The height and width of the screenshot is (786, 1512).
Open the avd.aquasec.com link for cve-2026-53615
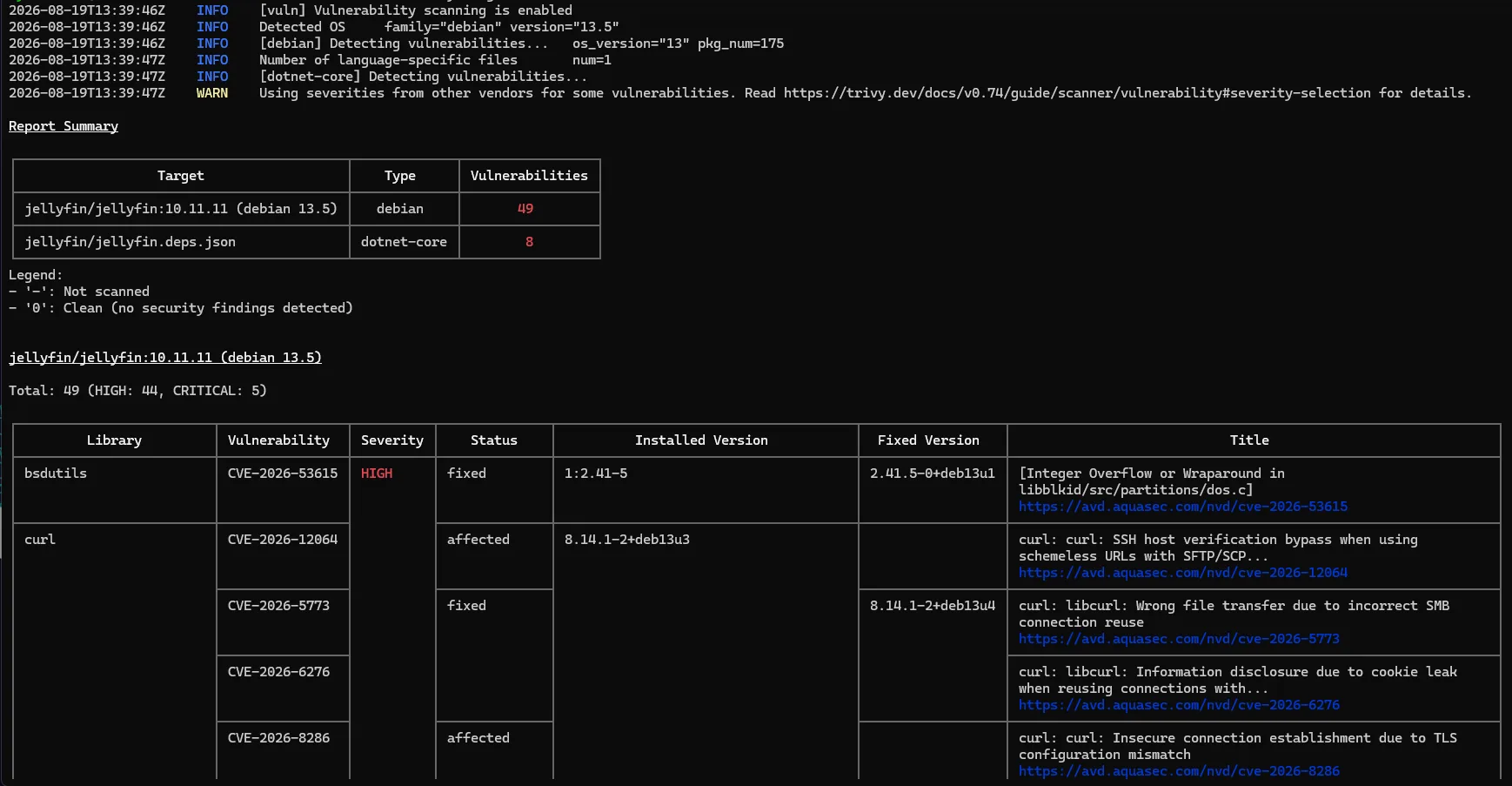(1183, 507)
